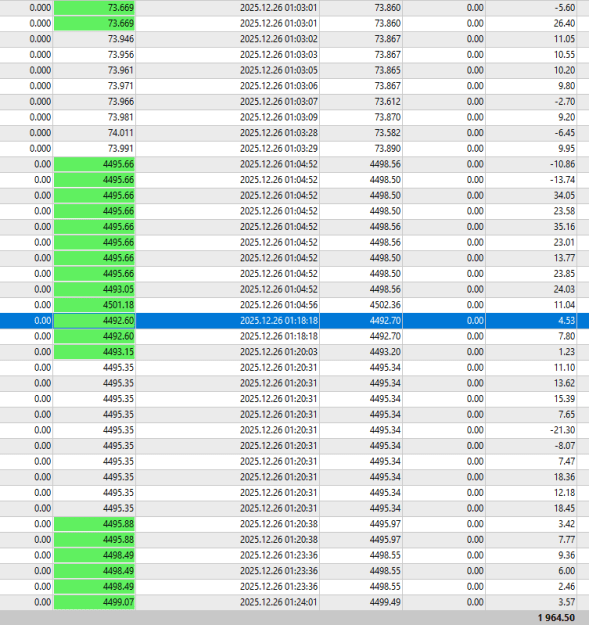The width and height of the screenshot is (589, 625).
Task: Select the timestamp 2025.12.26 01:03:07
Action: (279, 102)
